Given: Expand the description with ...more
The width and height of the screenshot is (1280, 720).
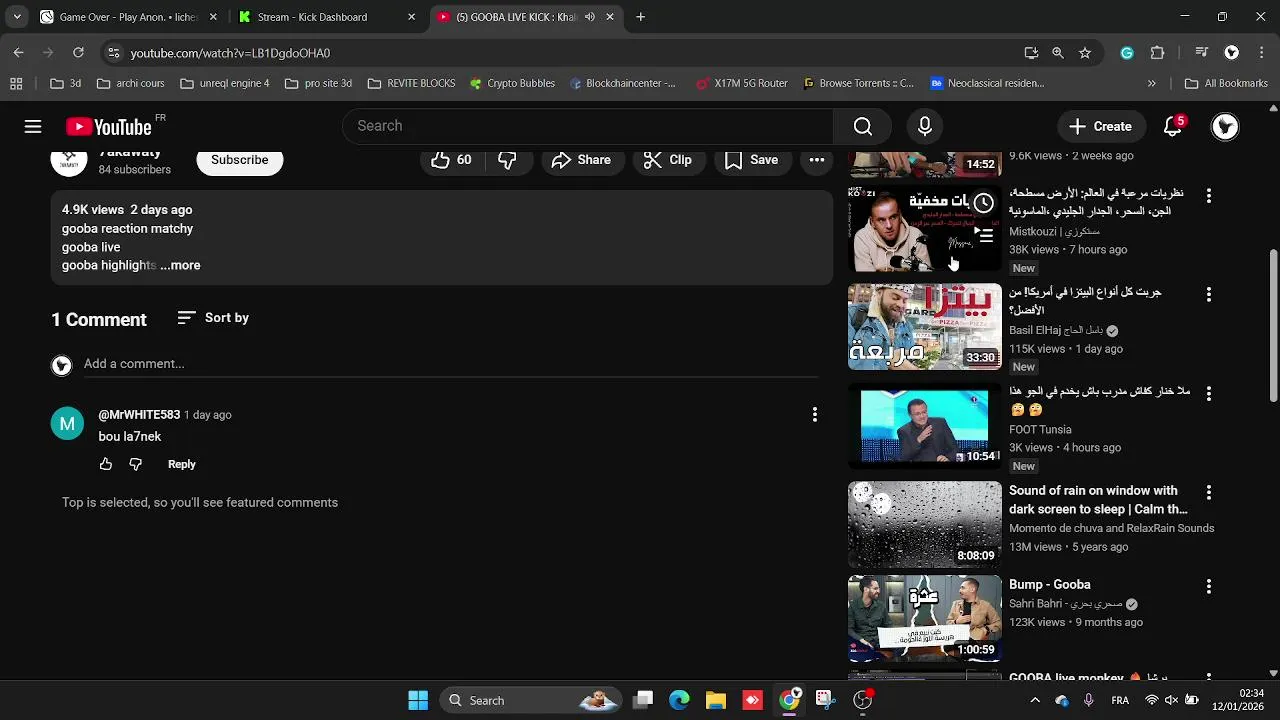Looking at the screenshot, I should (180, 265).
